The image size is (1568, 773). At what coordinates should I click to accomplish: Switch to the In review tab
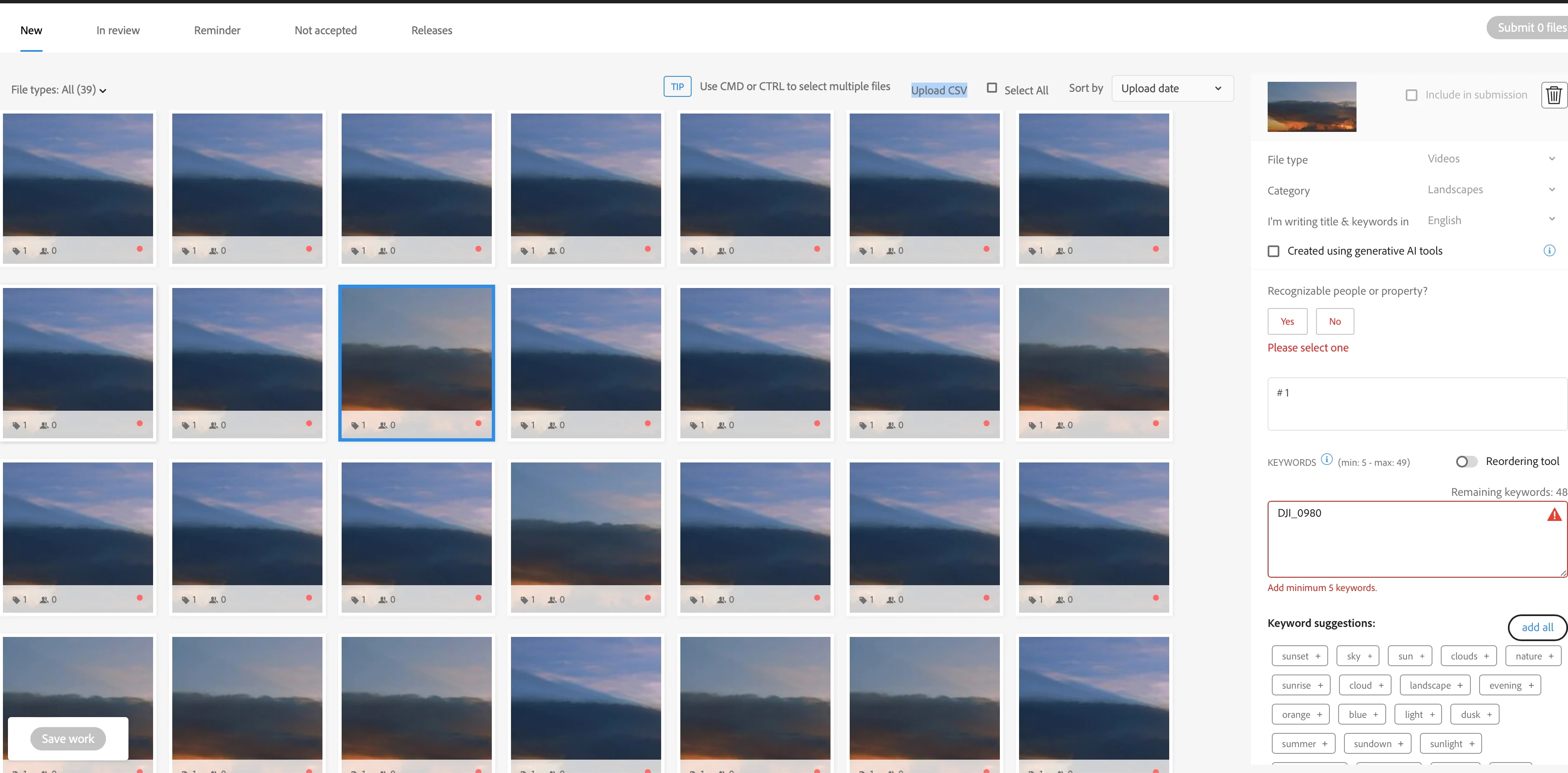click(118, 30)
